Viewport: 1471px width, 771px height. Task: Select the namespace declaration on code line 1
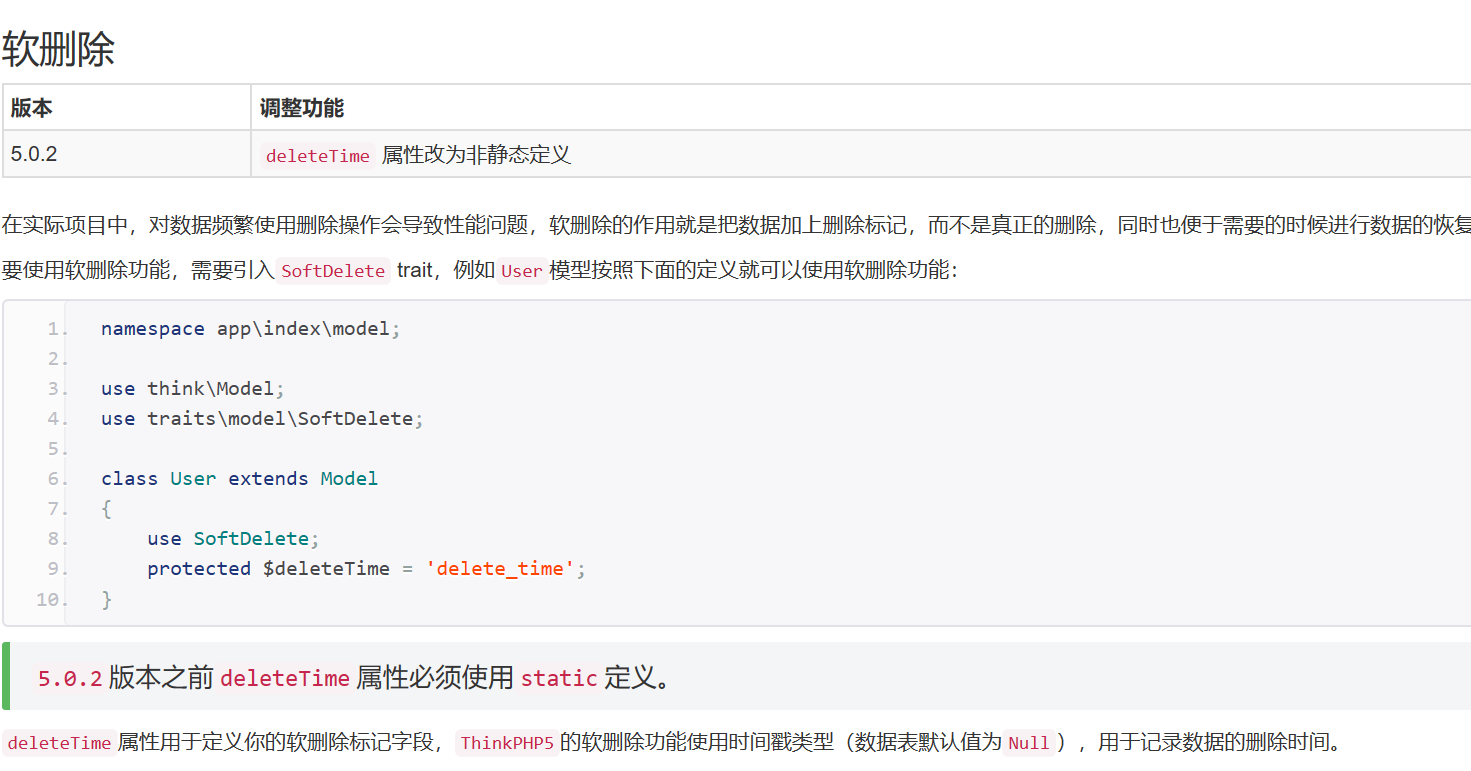[x=250, y=328]
